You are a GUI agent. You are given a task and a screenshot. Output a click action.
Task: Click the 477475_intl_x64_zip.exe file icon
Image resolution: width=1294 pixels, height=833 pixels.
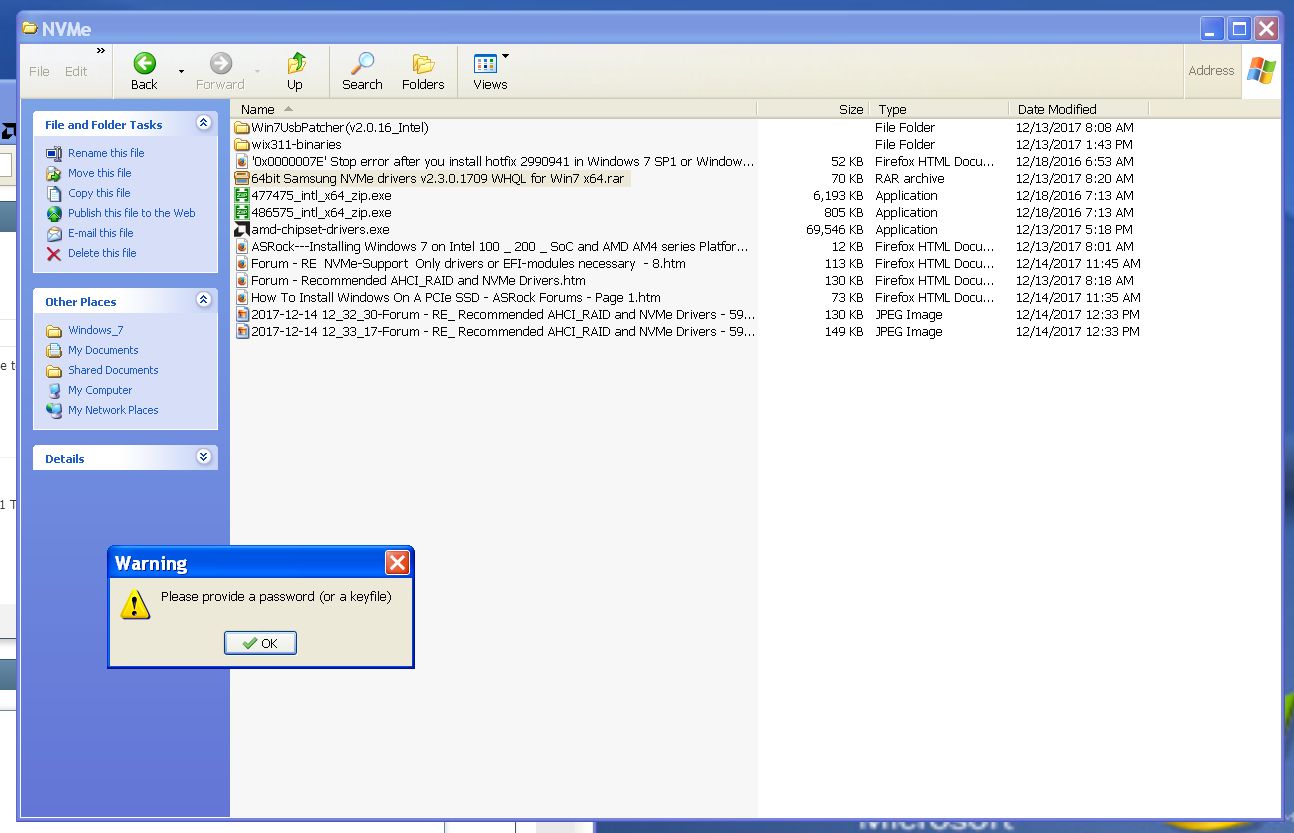pos(241,195)
